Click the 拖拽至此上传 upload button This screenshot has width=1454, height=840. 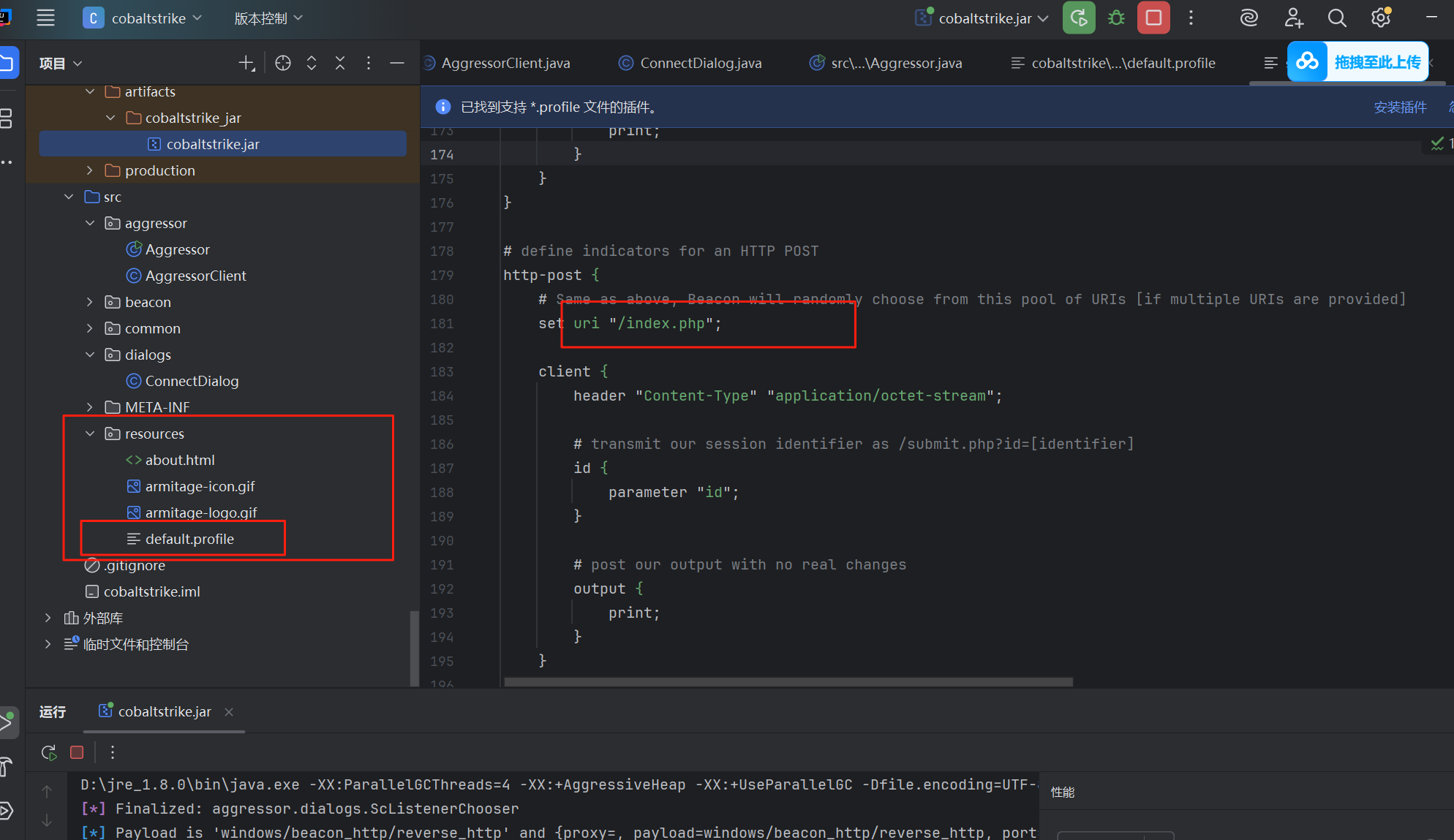[1359, 62]
